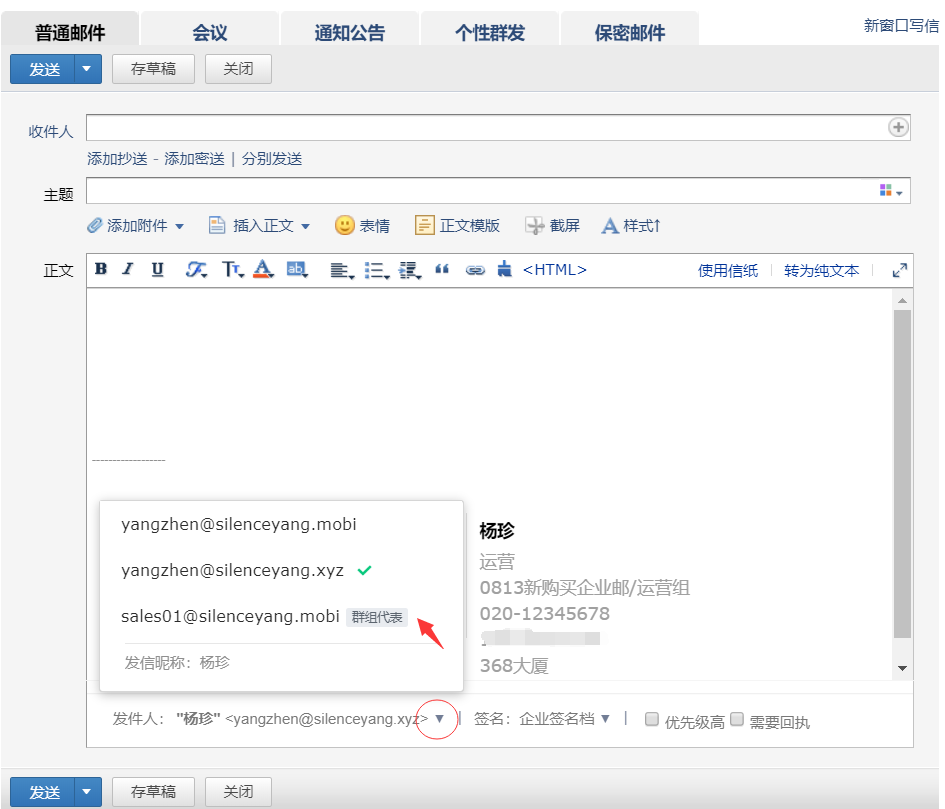Toggle bold text formatting
Image resolution: width=945 pixels, height=809 pixels.
coord(101,269)
